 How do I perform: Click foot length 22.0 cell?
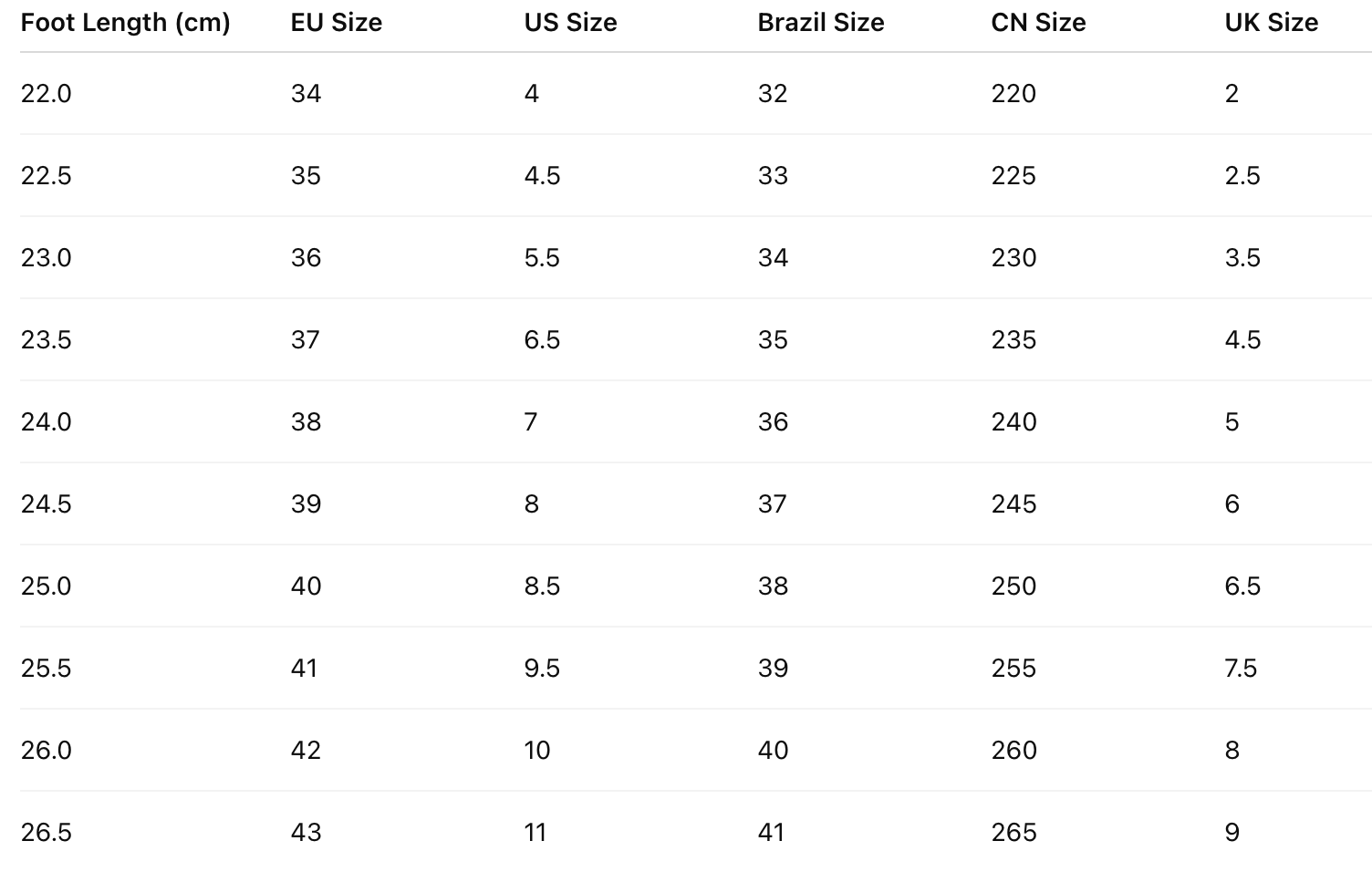click(x=47, y=94)
